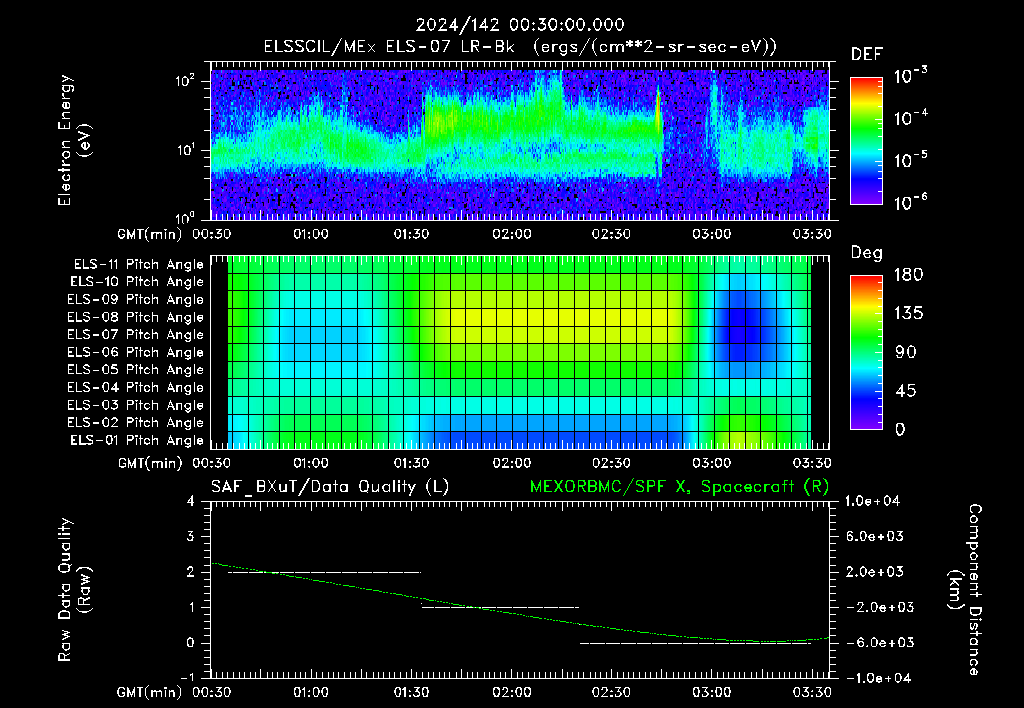Click the 1.0e+04 tick on distance axis
The height and width of the screenshot is (708, 1024).
872,501
